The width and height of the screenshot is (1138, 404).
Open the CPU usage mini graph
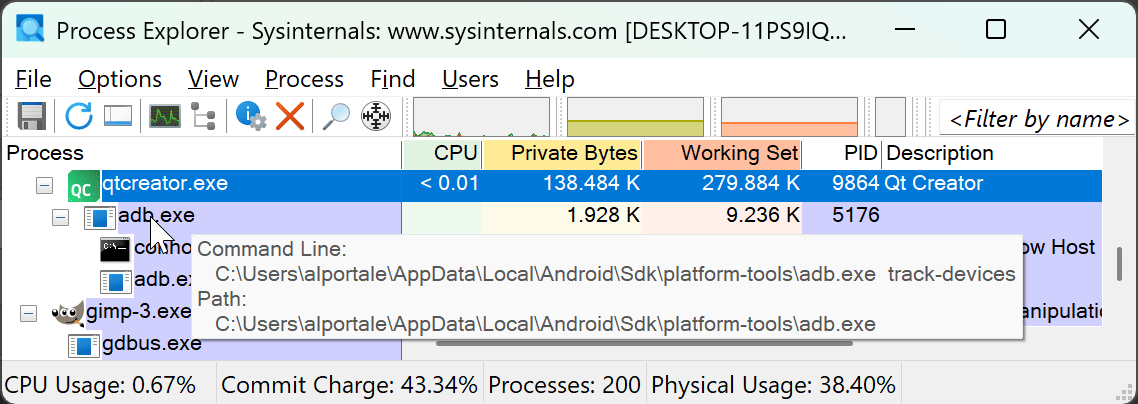tap(481, 117)
